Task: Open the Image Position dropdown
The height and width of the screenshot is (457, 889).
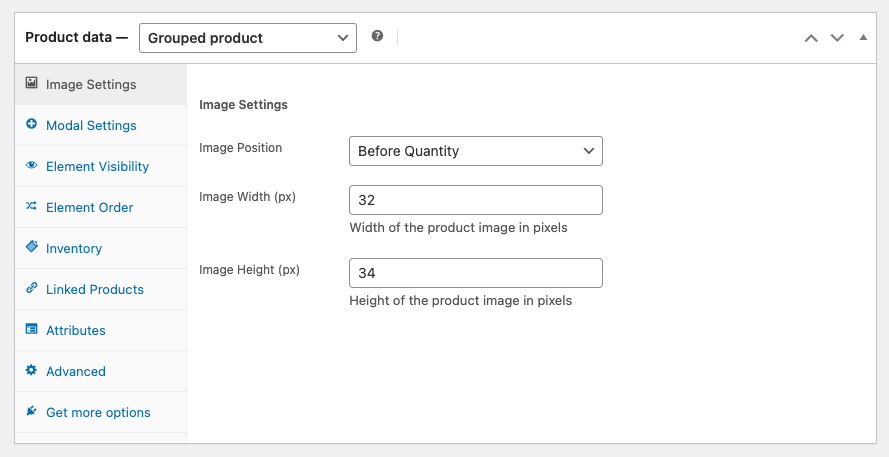Action: [475, 151]
